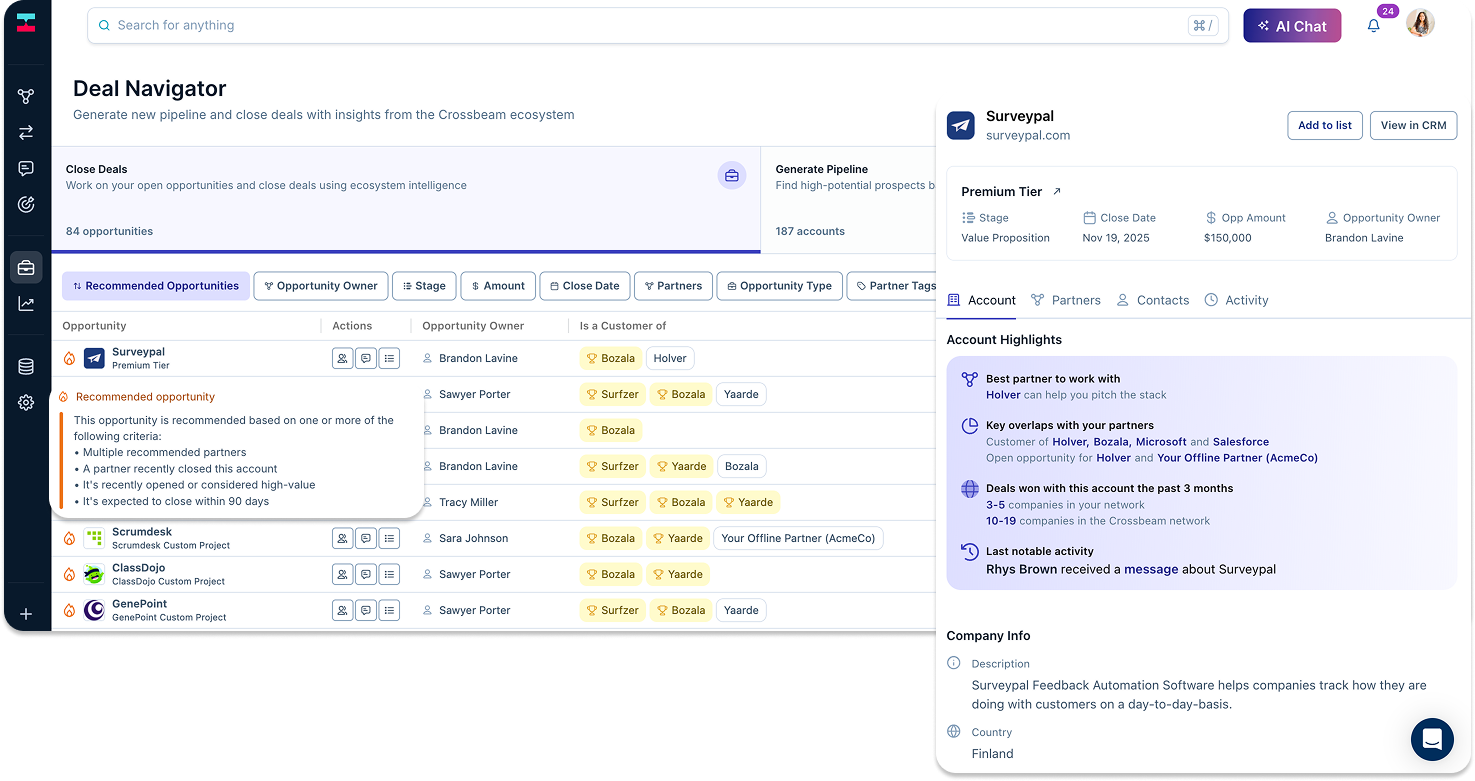Click the flame icon on GenePoint row
Viewport: 1475px width, 781px height.
coord(69,610)
